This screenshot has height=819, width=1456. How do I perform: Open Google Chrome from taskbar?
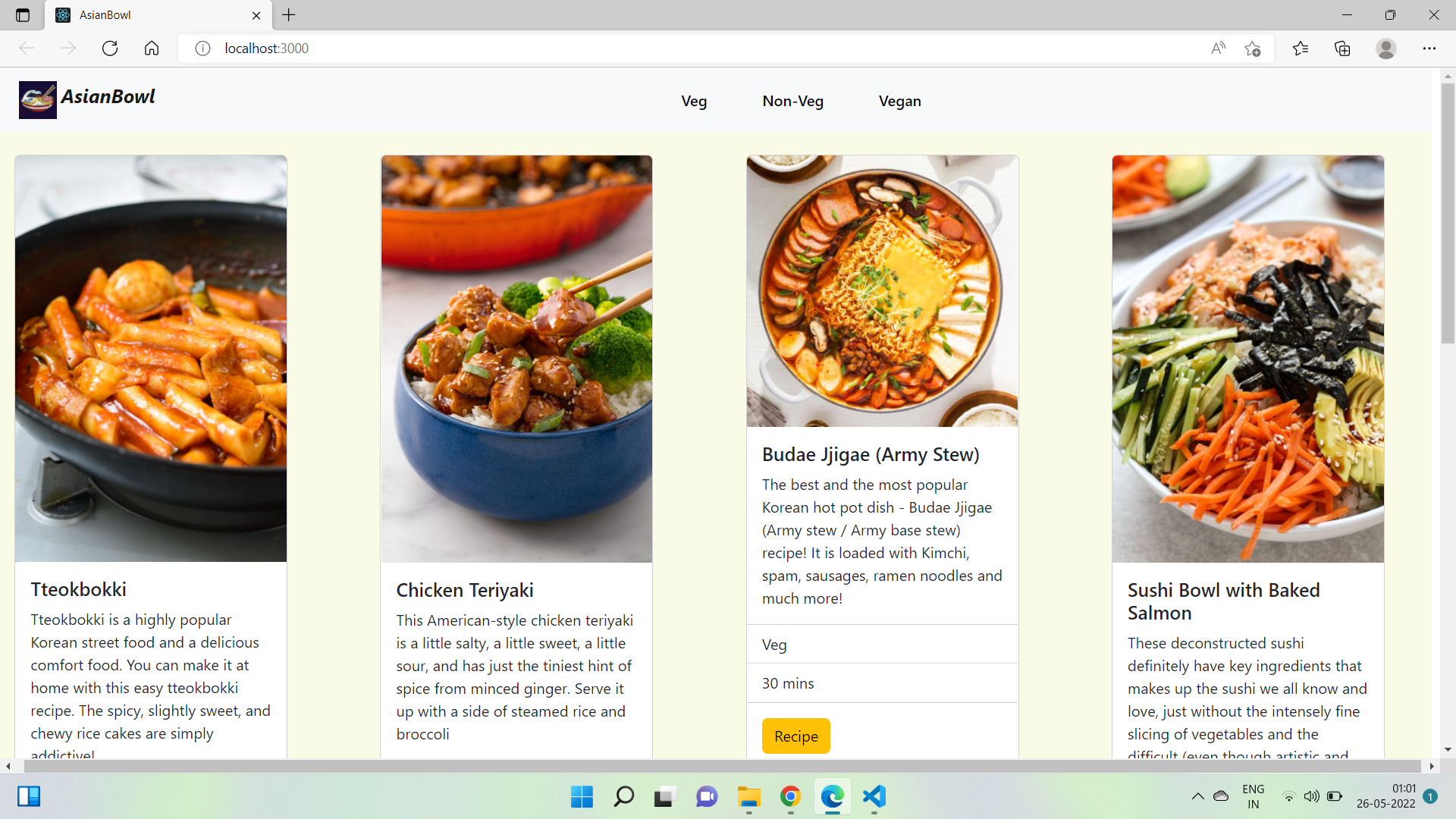(x=791, y=796)
